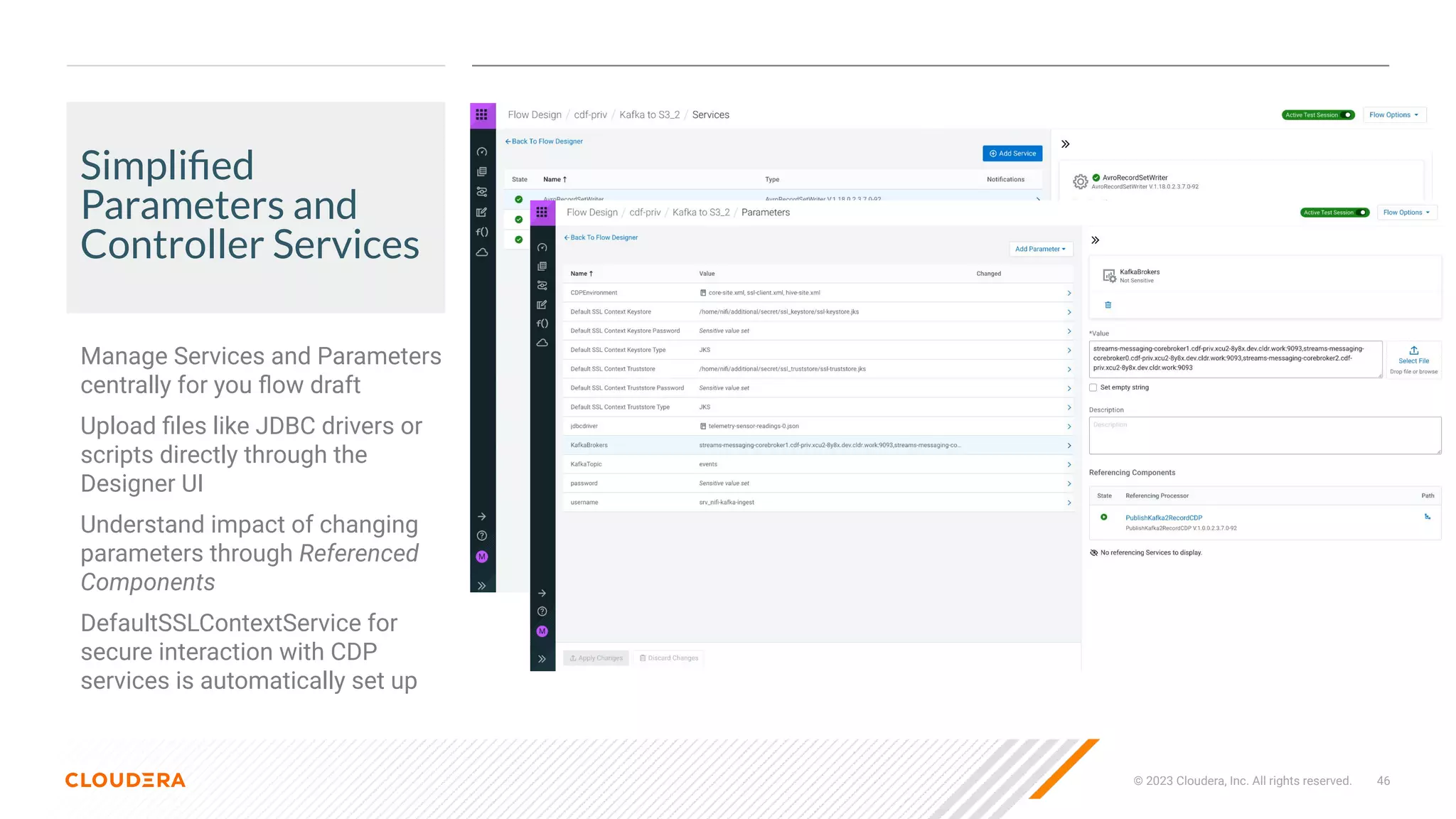Toggle Active Test Session in Services window
1456x819 pixels.
[x=1347, y=115]
